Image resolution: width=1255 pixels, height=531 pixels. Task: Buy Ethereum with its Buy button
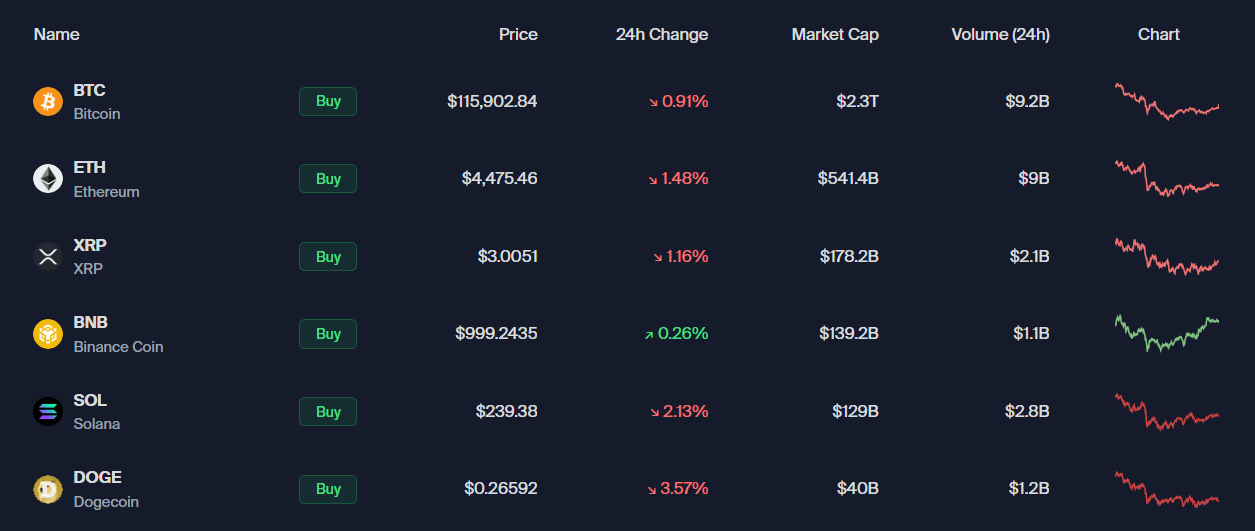coord(328,179)
